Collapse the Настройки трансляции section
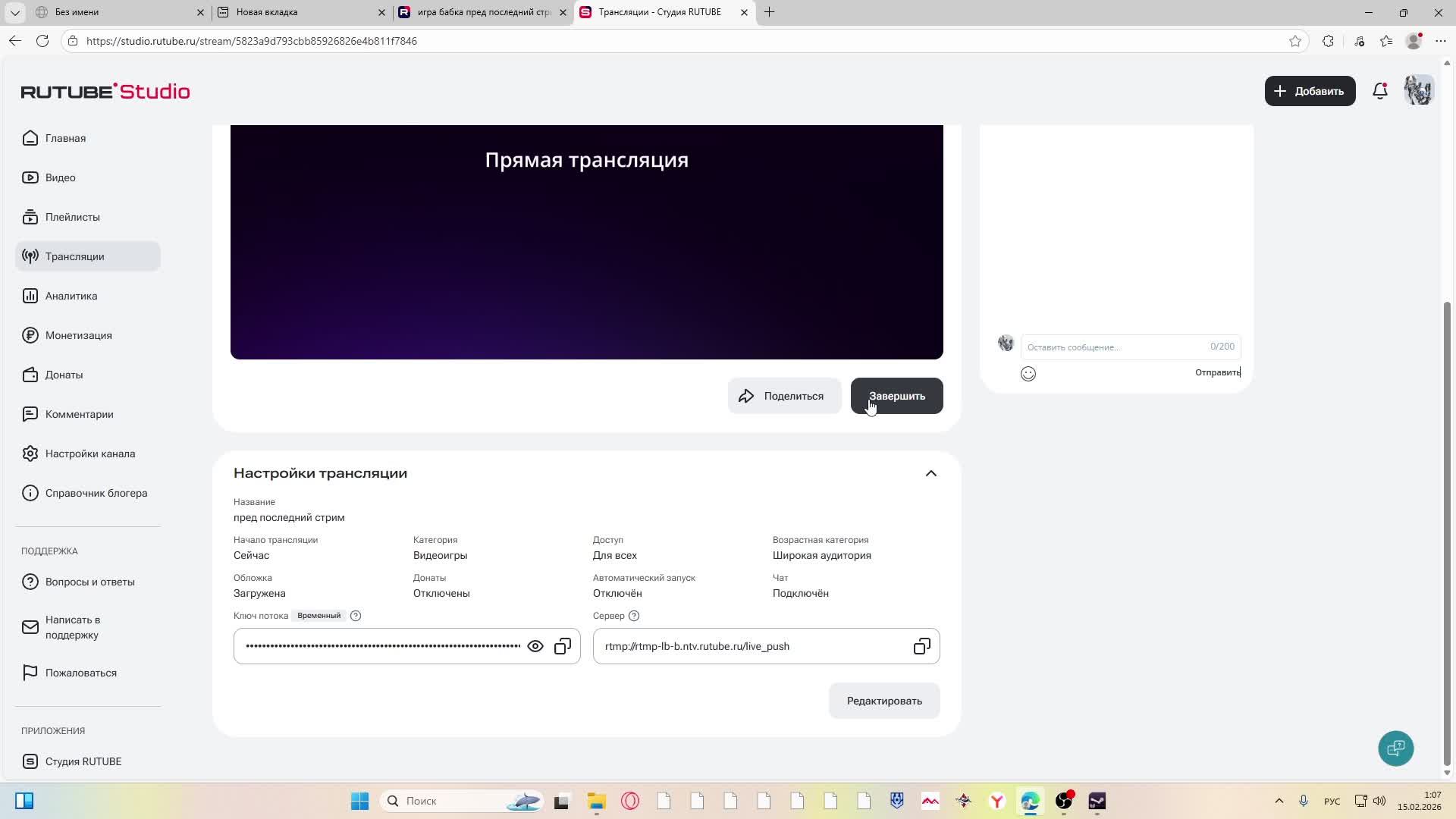 point(930,473)
